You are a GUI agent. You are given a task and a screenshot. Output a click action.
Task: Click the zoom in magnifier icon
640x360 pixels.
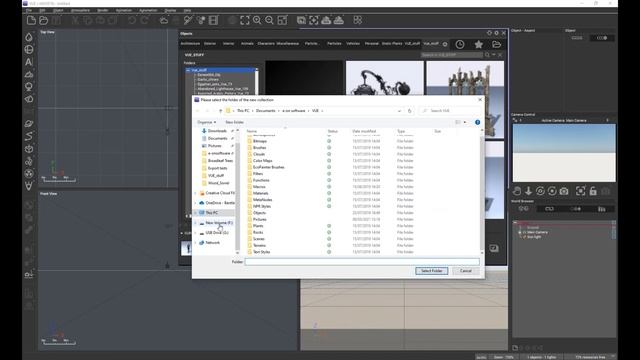[257, 20]
